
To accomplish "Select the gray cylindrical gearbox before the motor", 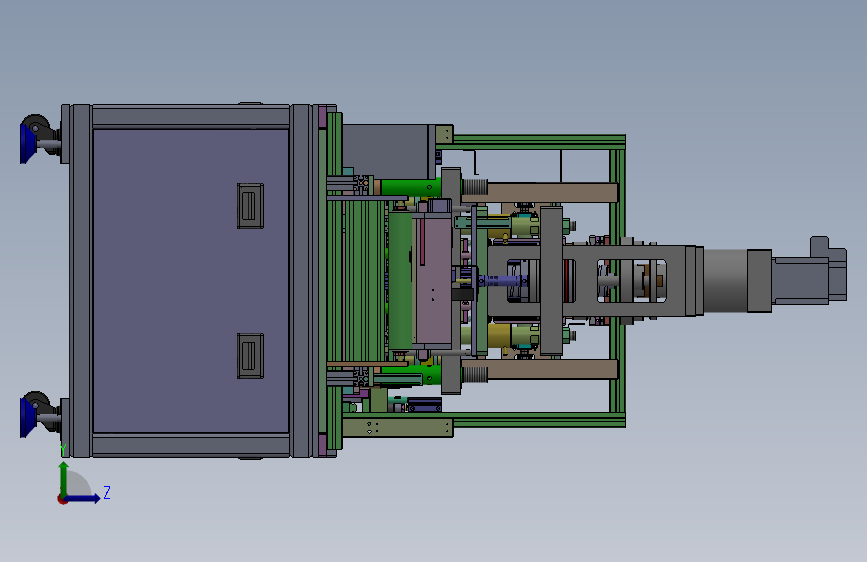I will point(726,280).
